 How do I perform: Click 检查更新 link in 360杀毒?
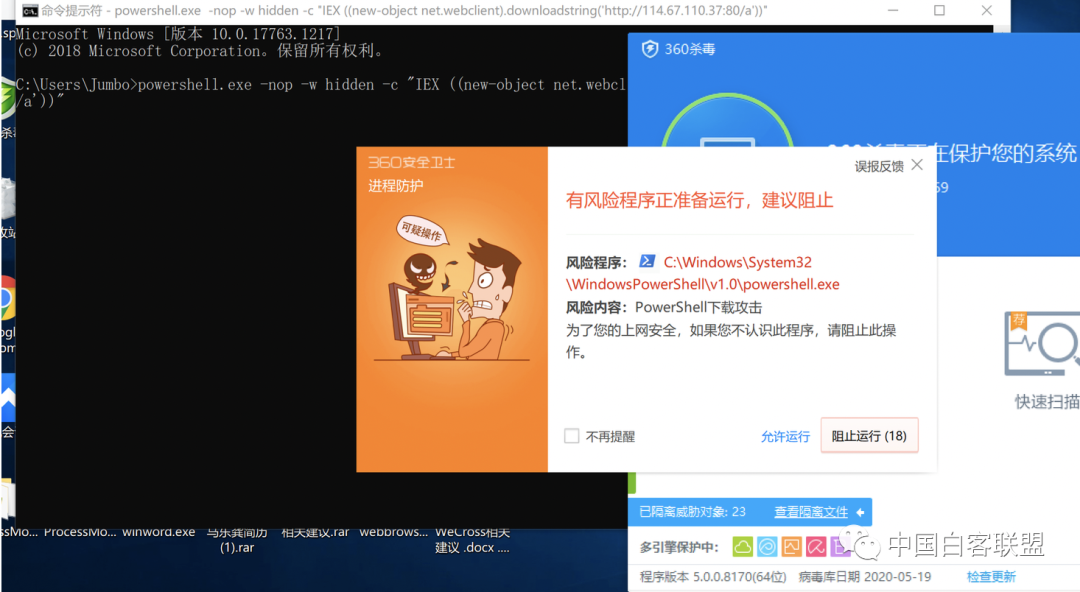pyautogui.click(x=991, y=577)
